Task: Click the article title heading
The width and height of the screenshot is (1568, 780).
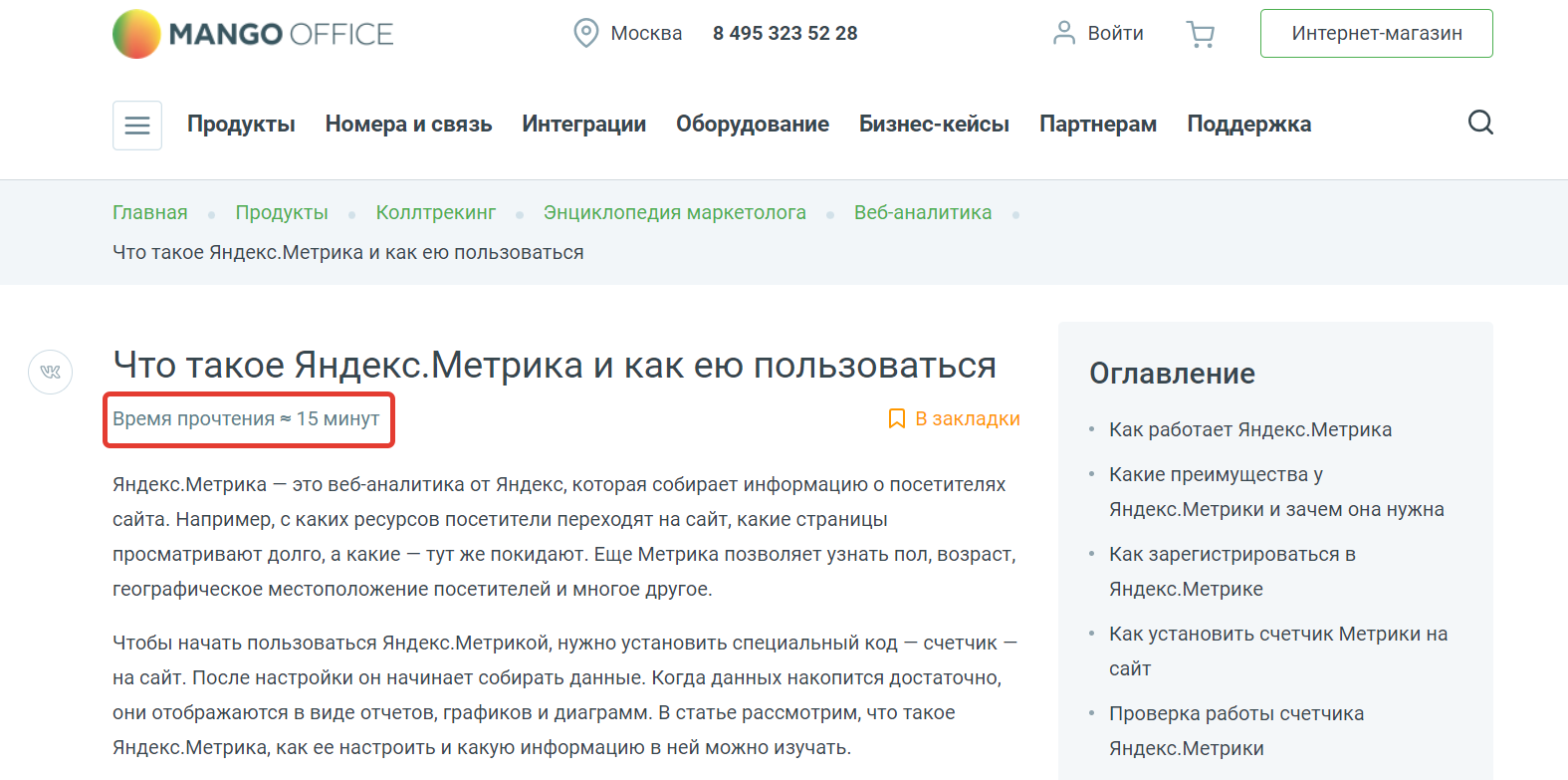Action: pyautogui.click(x=555, y=365)
